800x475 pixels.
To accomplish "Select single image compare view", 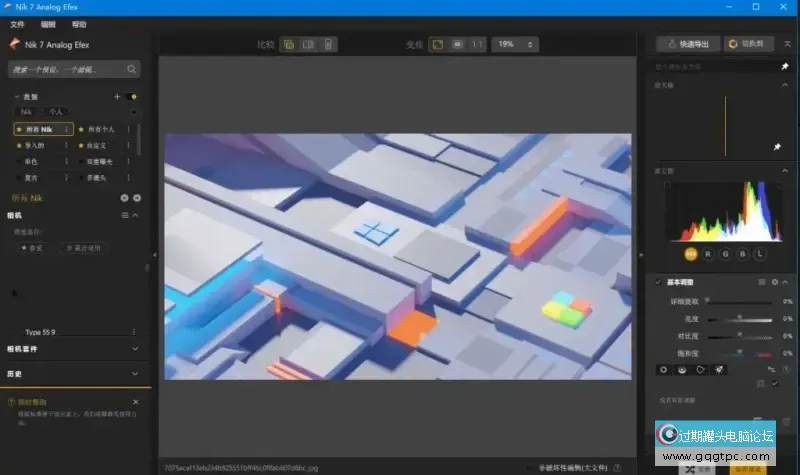I will tap(289, 44).
